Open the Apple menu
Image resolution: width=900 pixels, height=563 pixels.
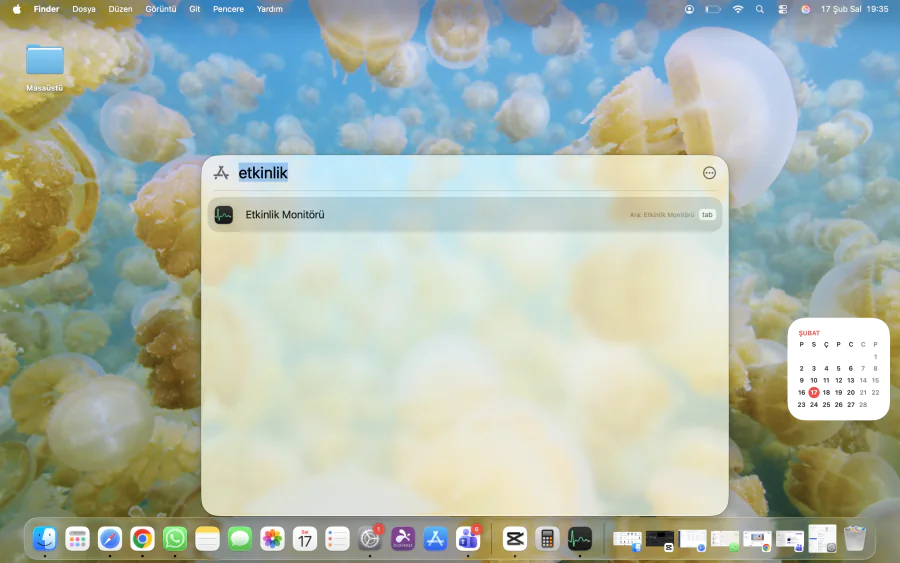(x=17, y=9)
